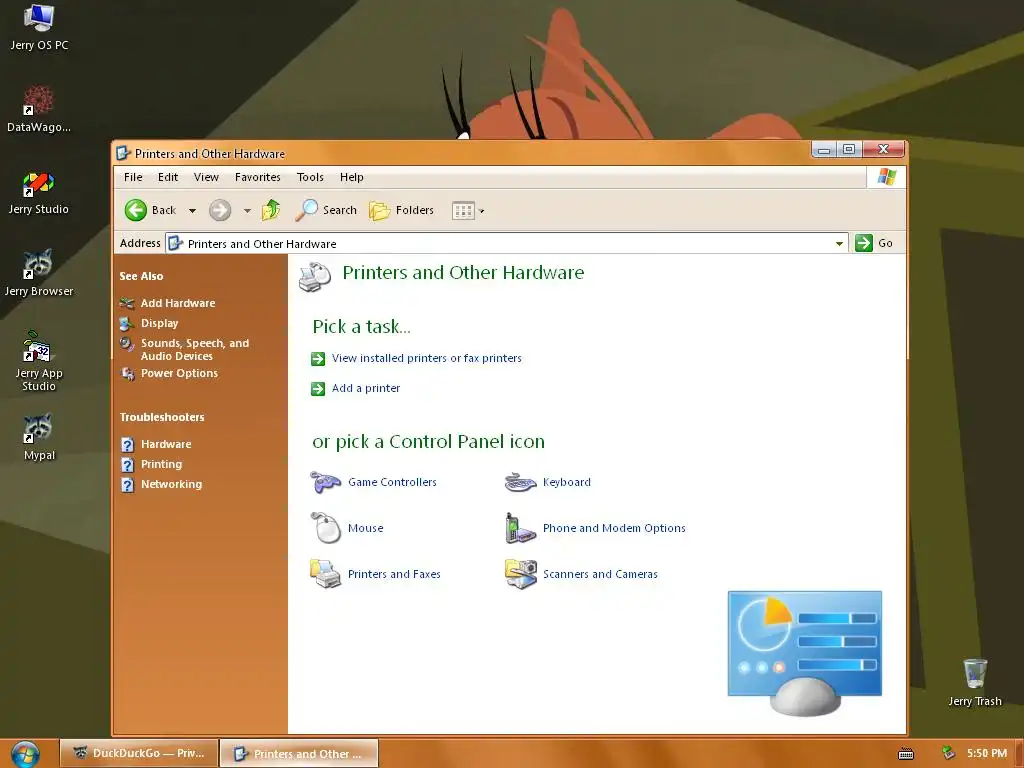Go up one folder level icon
Image resolution: width=1024 pixels, height=768 pixels.
point(271,210)
